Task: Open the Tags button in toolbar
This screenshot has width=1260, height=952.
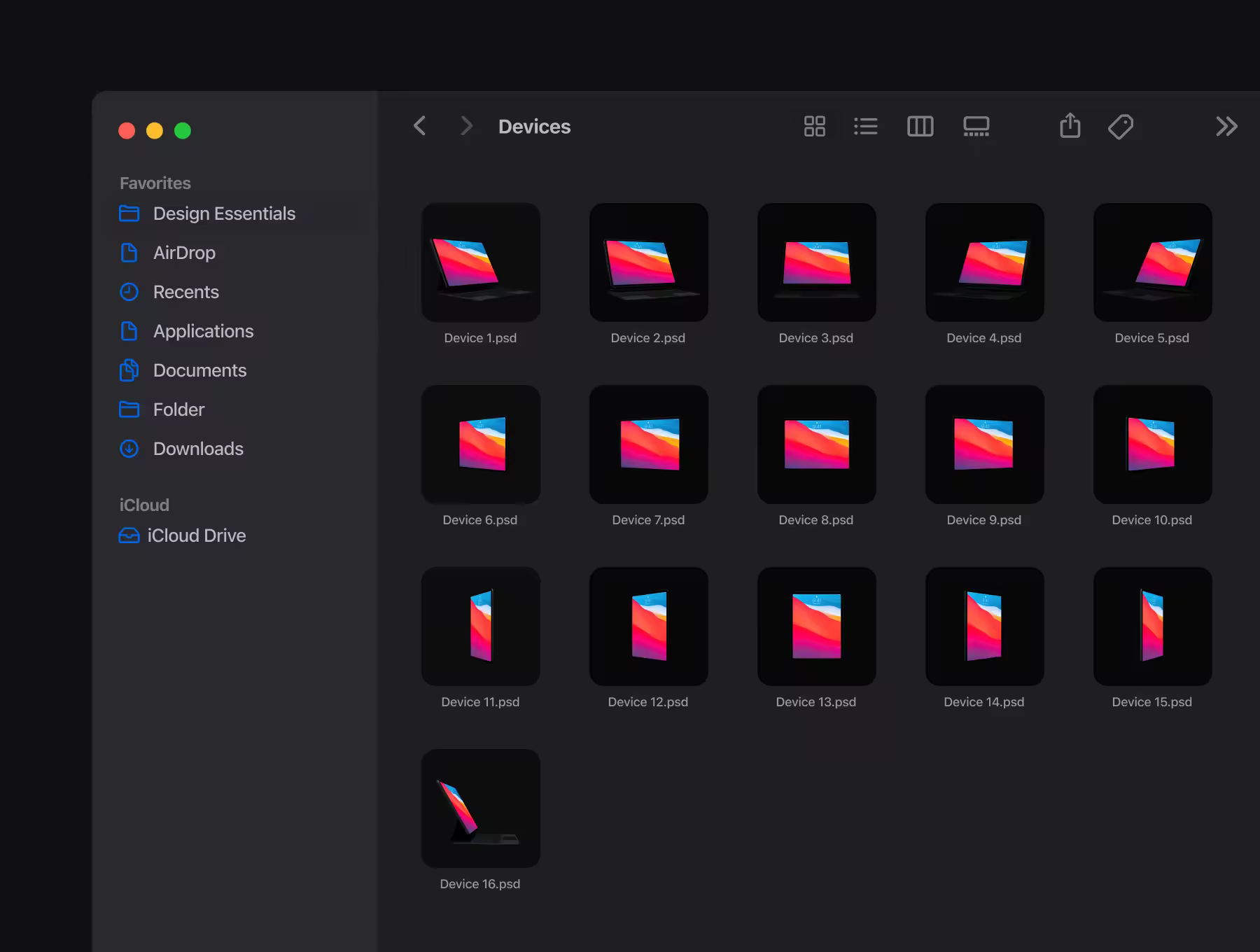Action: coord(1121,127)
